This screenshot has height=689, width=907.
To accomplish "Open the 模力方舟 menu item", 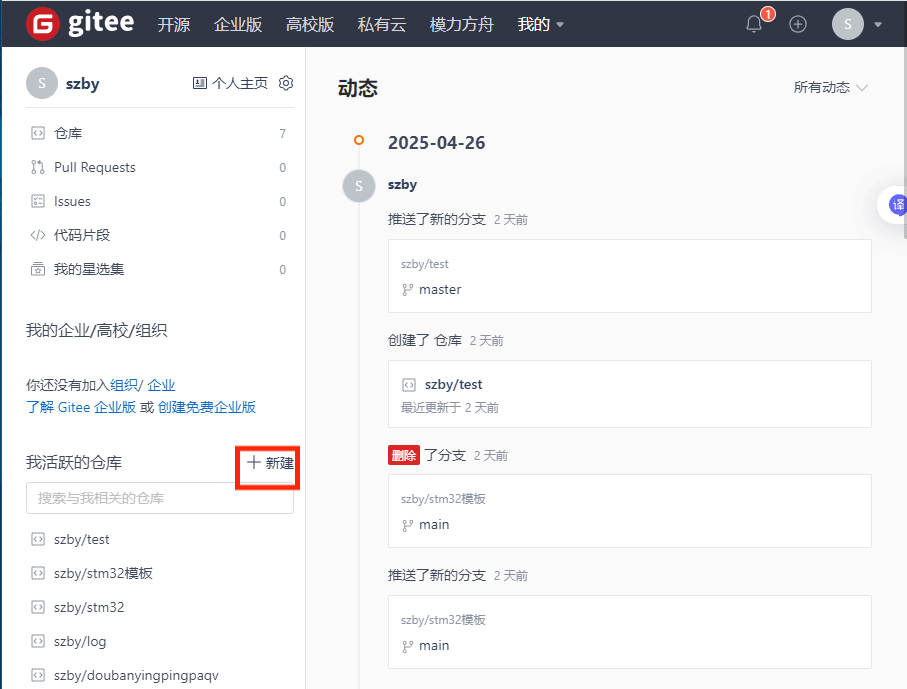I will coord(462,24).
